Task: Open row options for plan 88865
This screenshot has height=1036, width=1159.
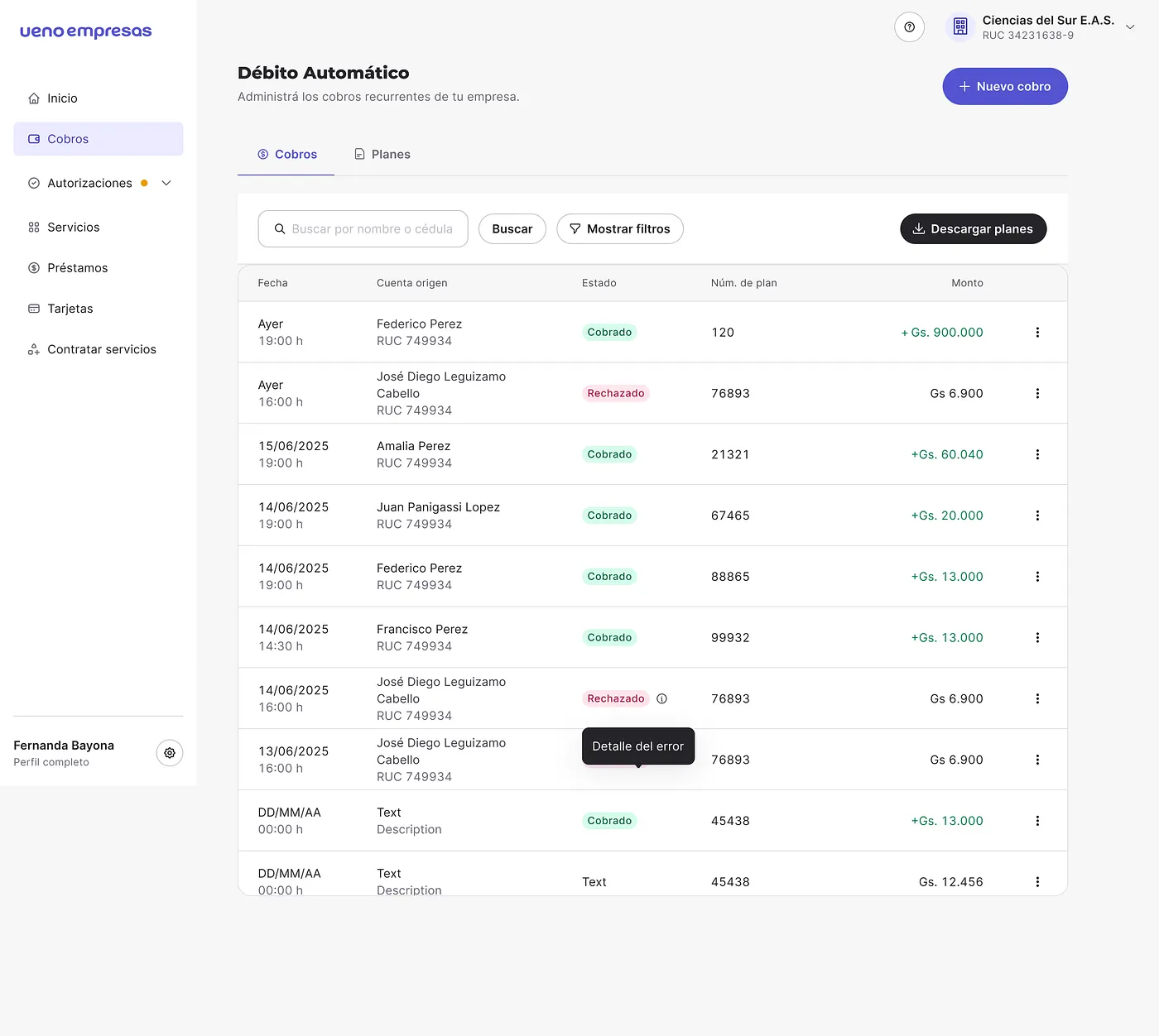Action: (x=1037, y=577)
